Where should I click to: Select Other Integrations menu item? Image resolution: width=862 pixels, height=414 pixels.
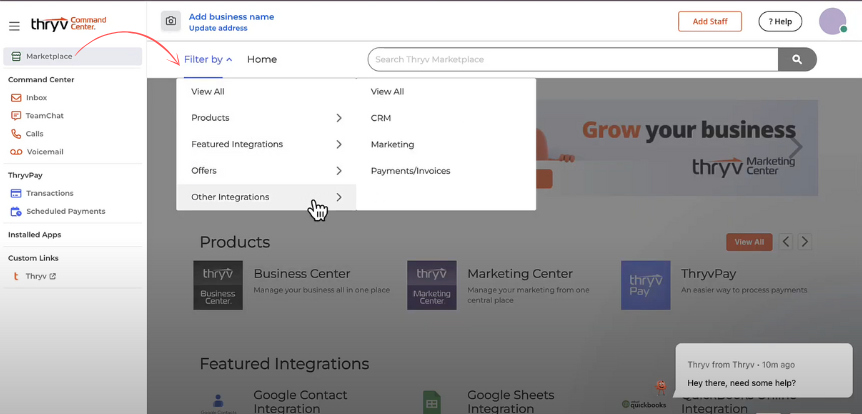pos(266,197)
